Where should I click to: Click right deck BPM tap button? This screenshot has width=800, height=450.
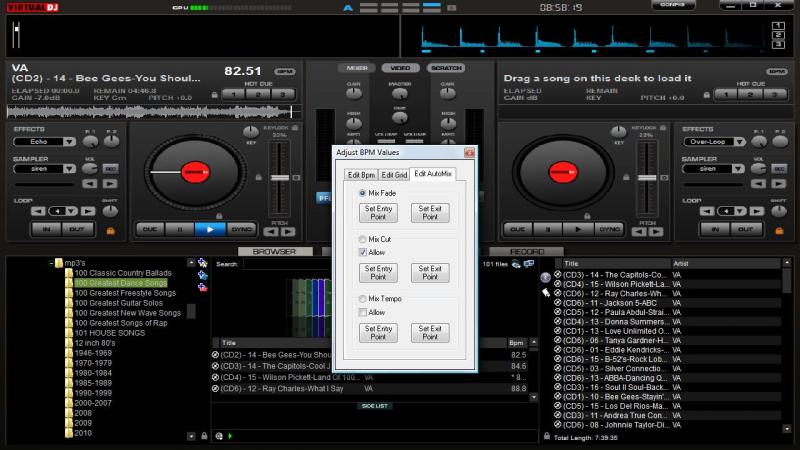(776, 71)
